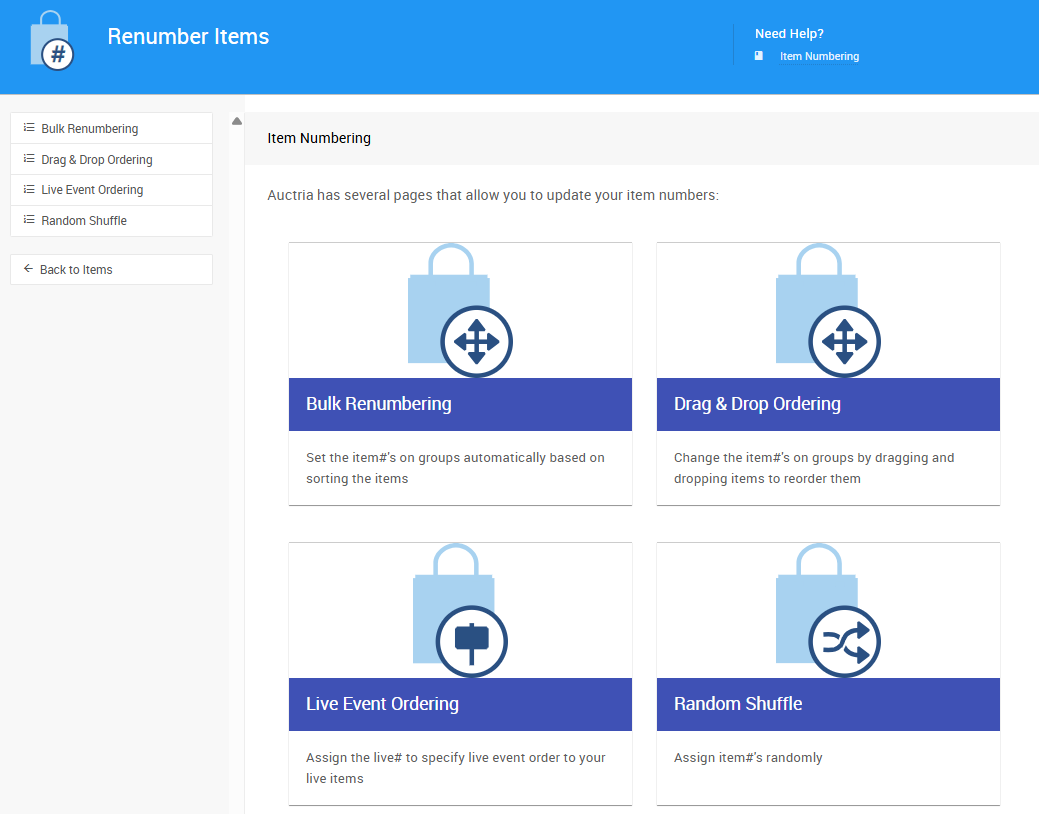1039x814 pixels.
Task: Click the book icon beside Item Numbering help
Action: point(759,56)
